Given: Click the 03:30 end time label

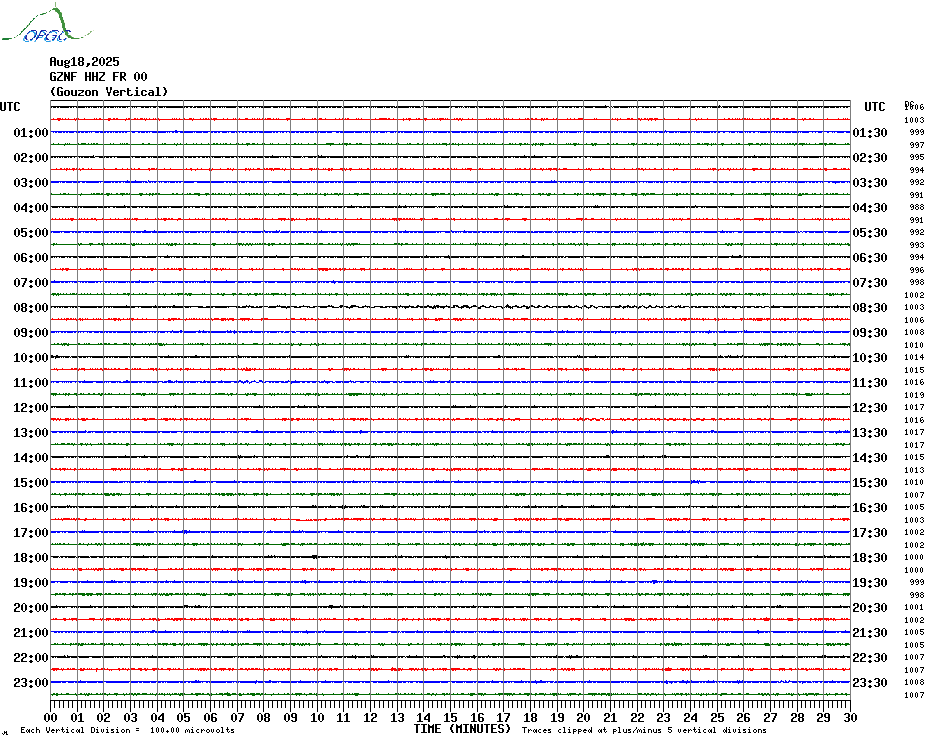Looking at the screenshot, I should (x=870, y=183).
